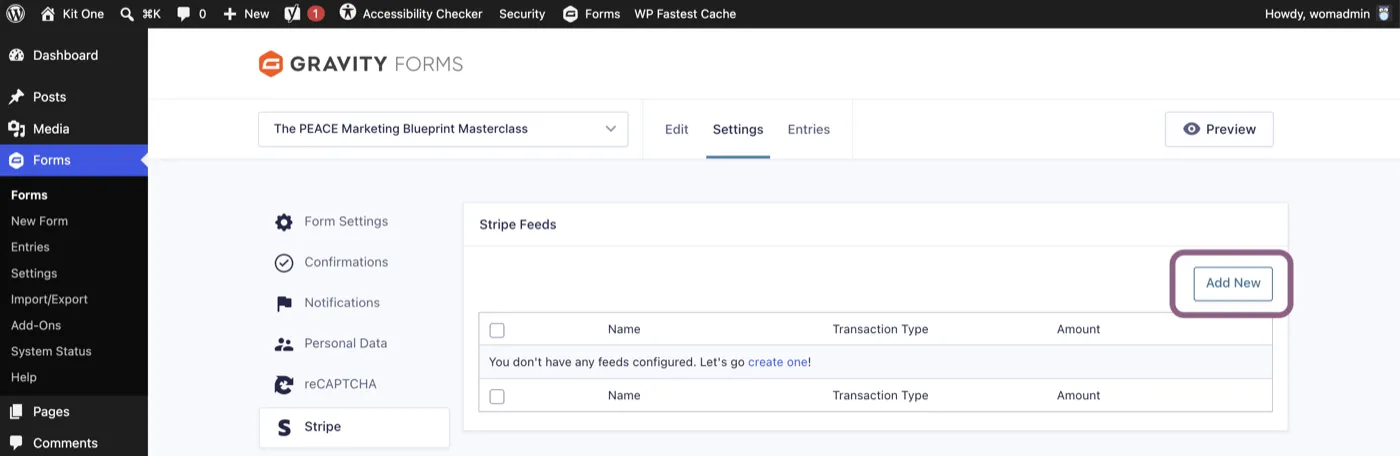This screenshot has height=456, width=1400.
Task: Open Forms menu in admin bar
Action: click(x=591, y=14)
